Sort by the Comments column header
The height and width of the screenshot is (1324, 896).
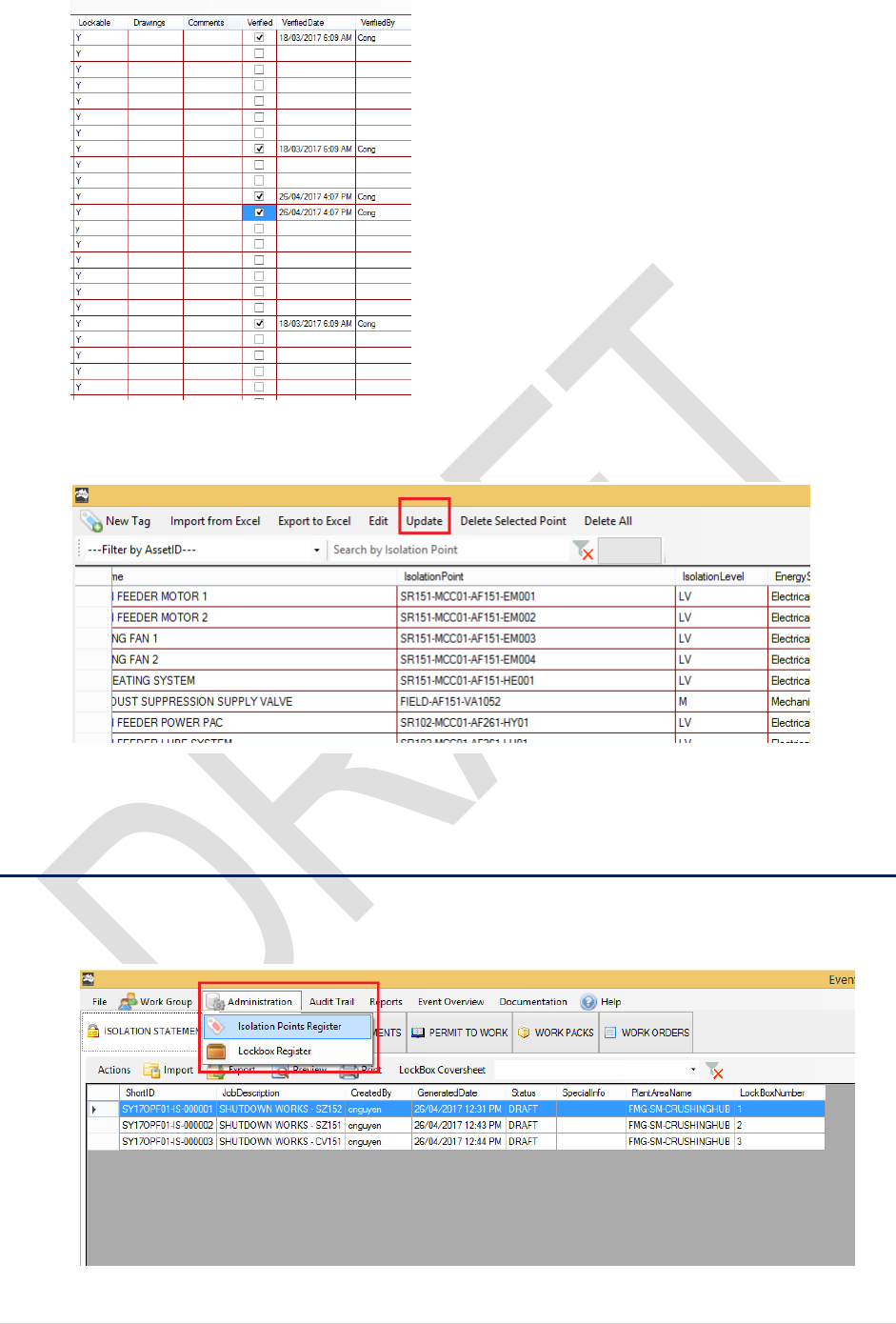(x=212, y=22)
